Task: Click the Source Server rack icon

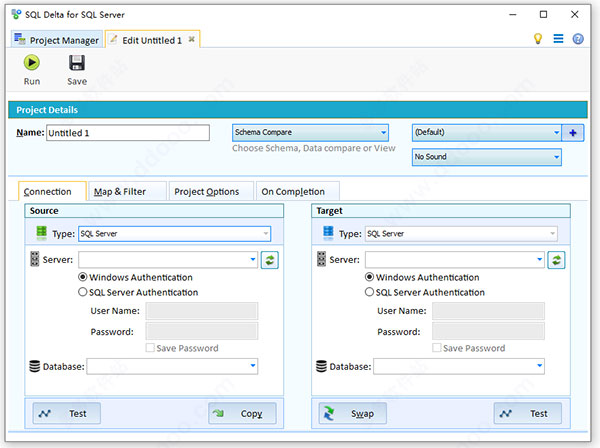Action: (35, 259)
